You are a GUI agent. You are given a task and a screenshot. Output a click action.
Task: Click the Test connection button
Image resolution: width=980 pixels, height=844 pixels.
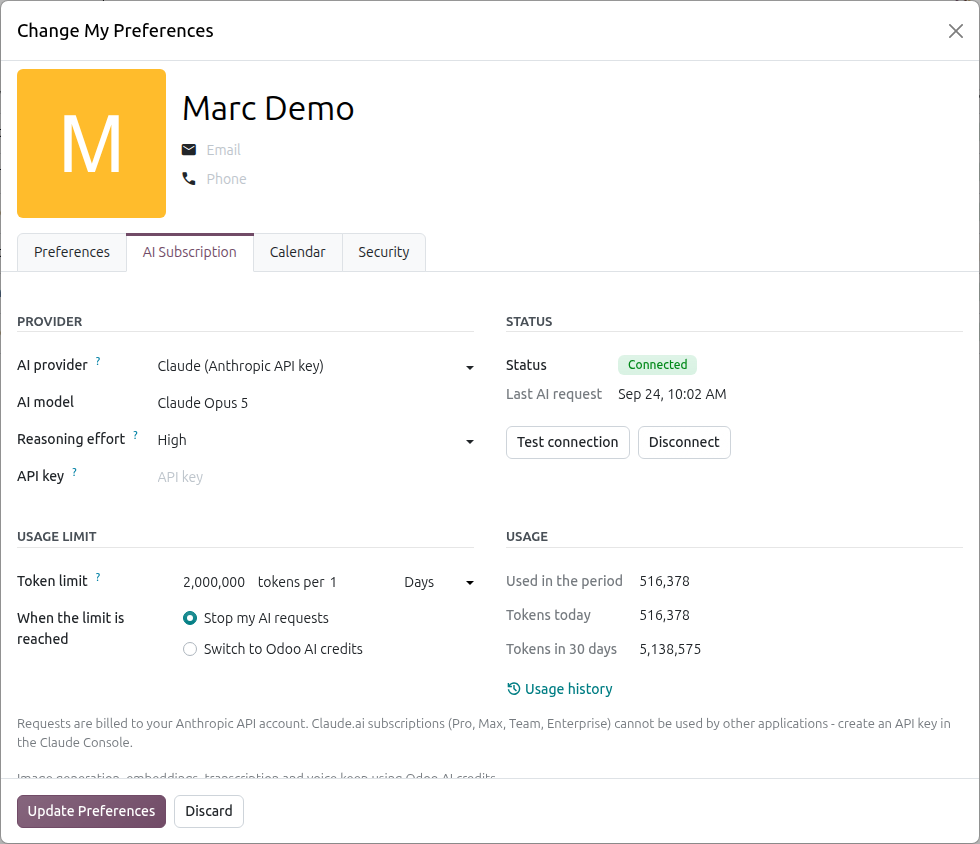point(568,442)
